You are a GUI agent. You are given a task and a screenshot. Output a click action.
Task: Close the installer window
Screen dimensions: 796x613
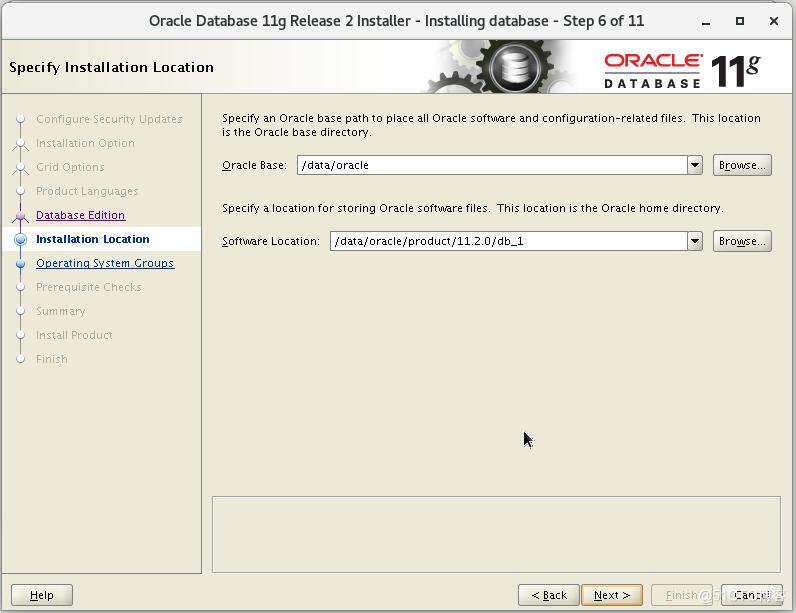774,21
